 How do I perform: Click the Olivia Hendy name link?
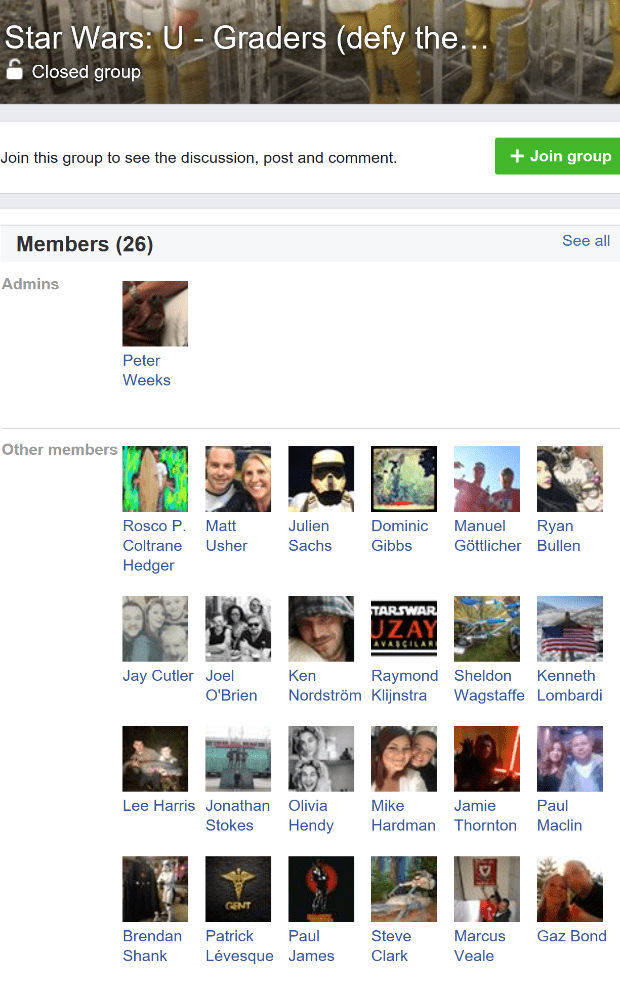pyautogui.click(x=311, y=816)
